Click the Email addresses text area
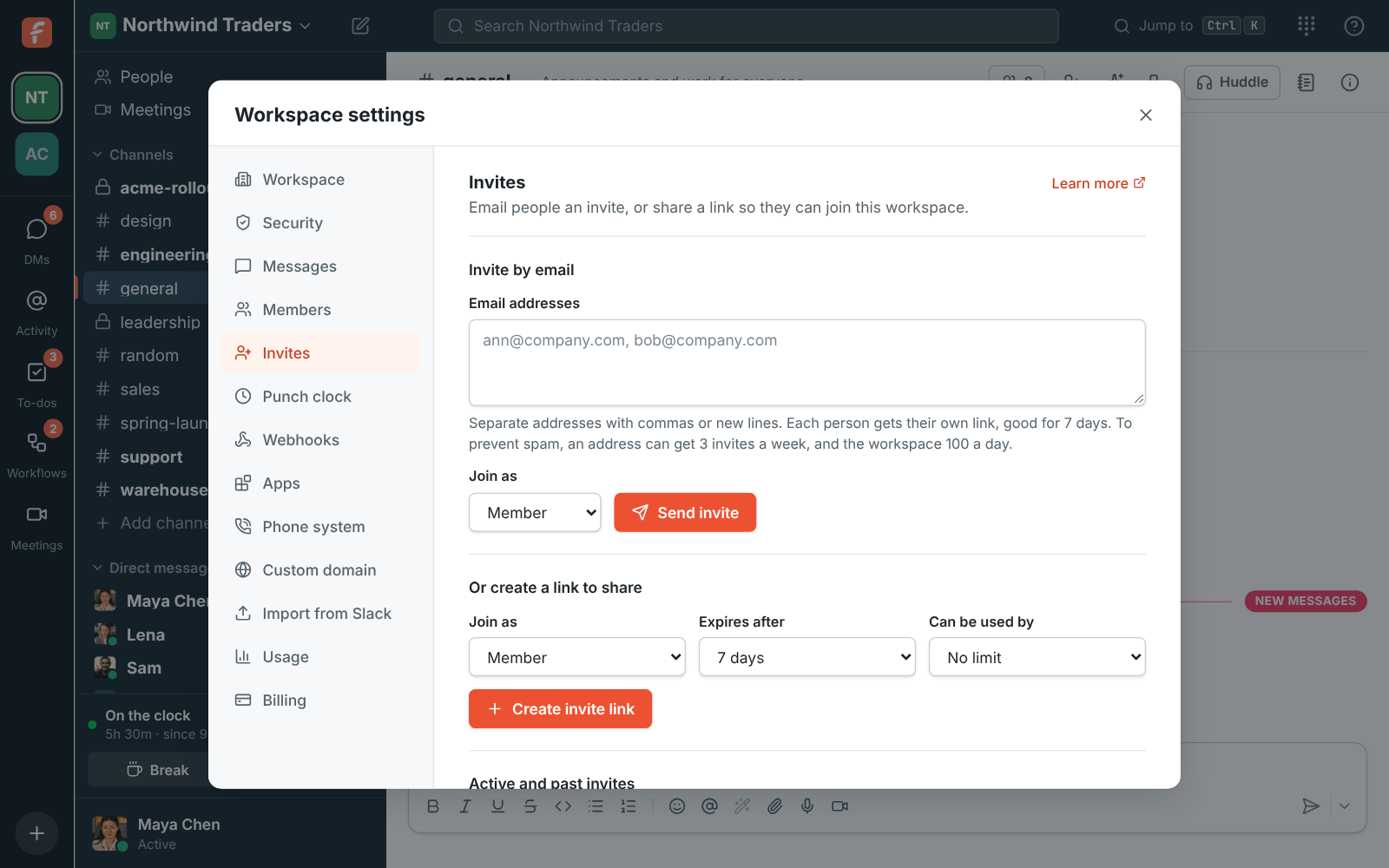This screenshot has width=1389, height=868. click(807, 363)
